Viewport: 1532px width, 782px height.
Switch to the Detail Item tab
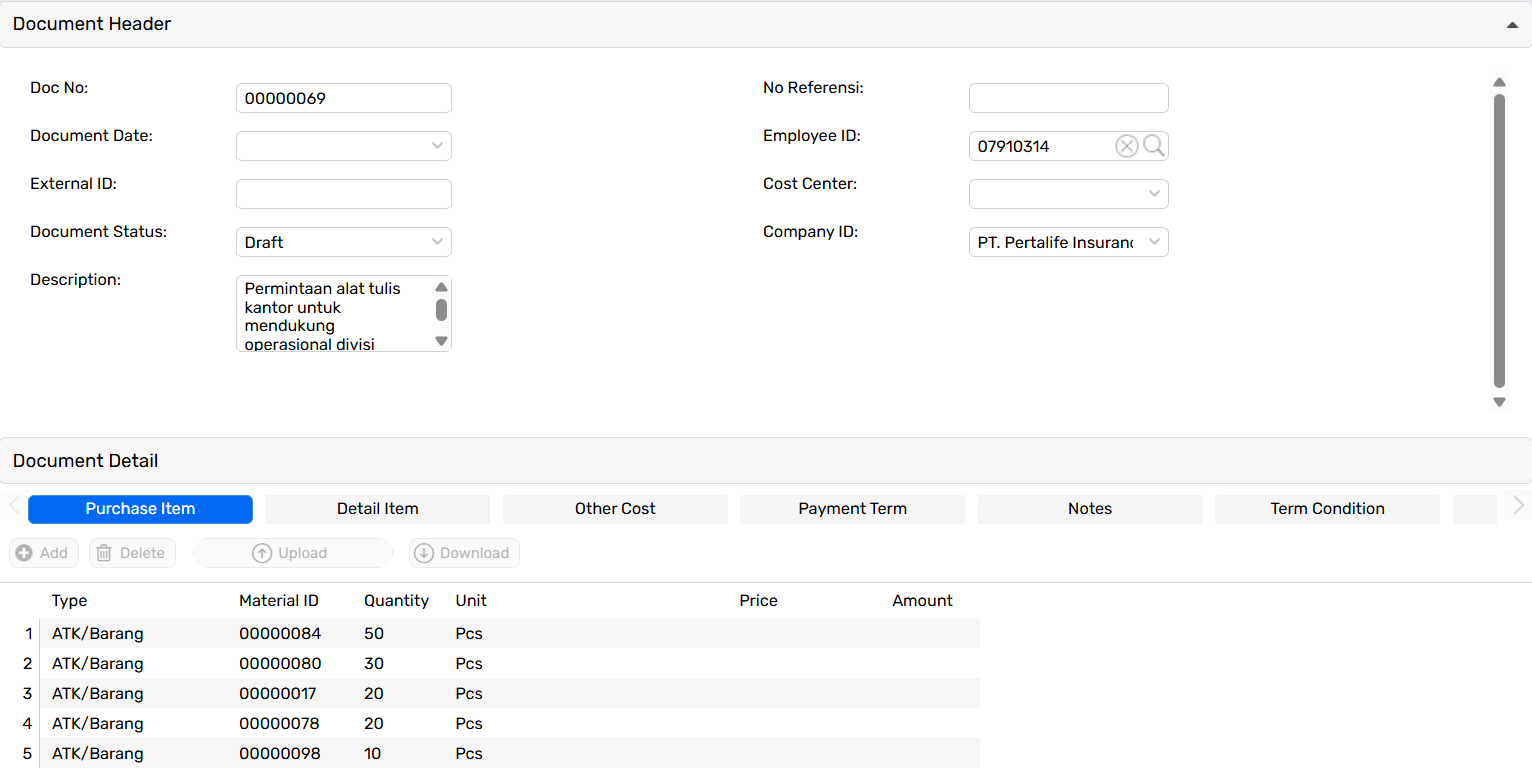(x=378, y=509)
